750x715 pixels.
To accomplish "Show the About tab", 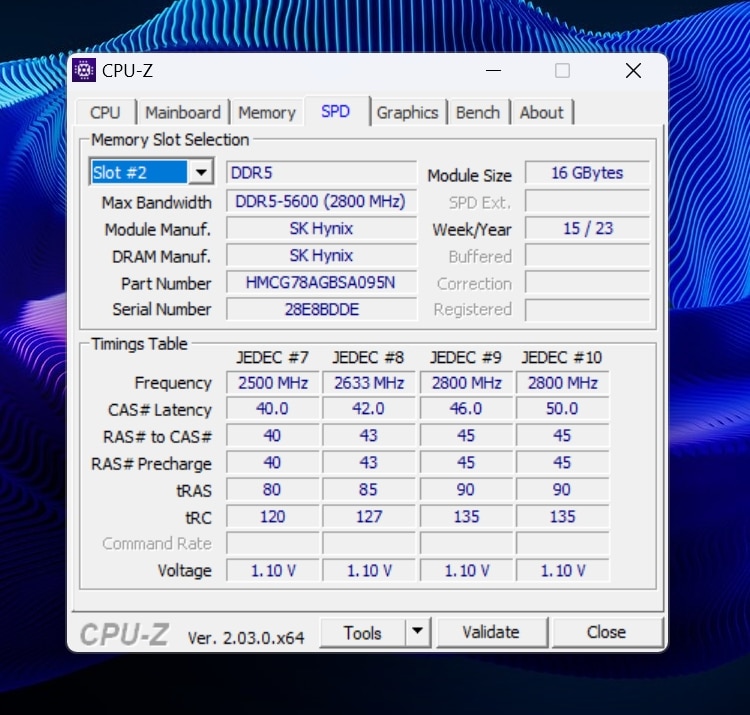I will (541, 113).
